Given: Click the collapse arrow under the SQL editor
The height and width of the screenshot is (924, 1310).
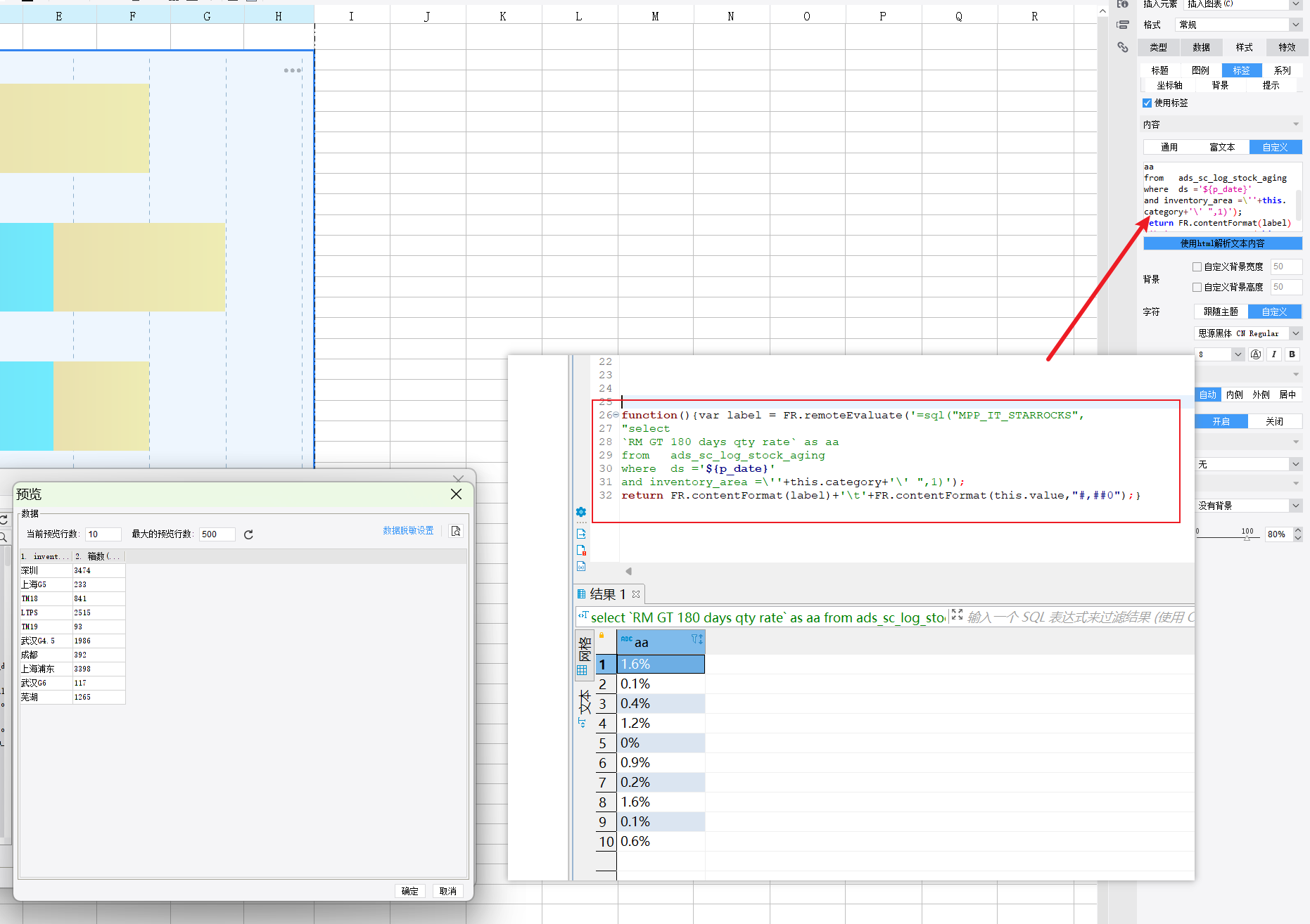Looking at the screenshot, I should [629, 571].
